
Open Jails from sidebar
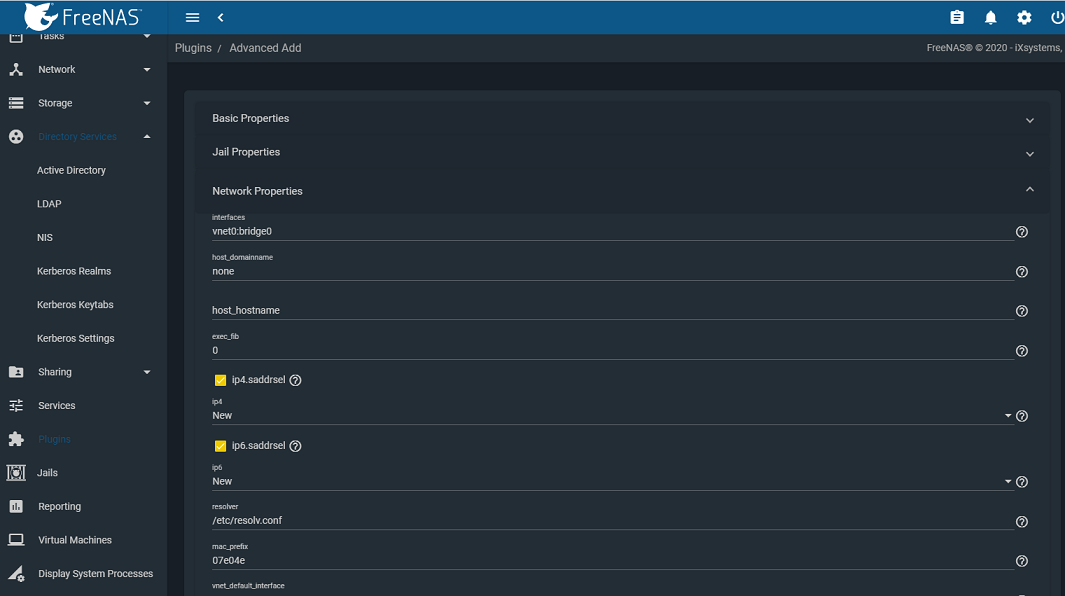pyautogui.click(x=48, y=473)
